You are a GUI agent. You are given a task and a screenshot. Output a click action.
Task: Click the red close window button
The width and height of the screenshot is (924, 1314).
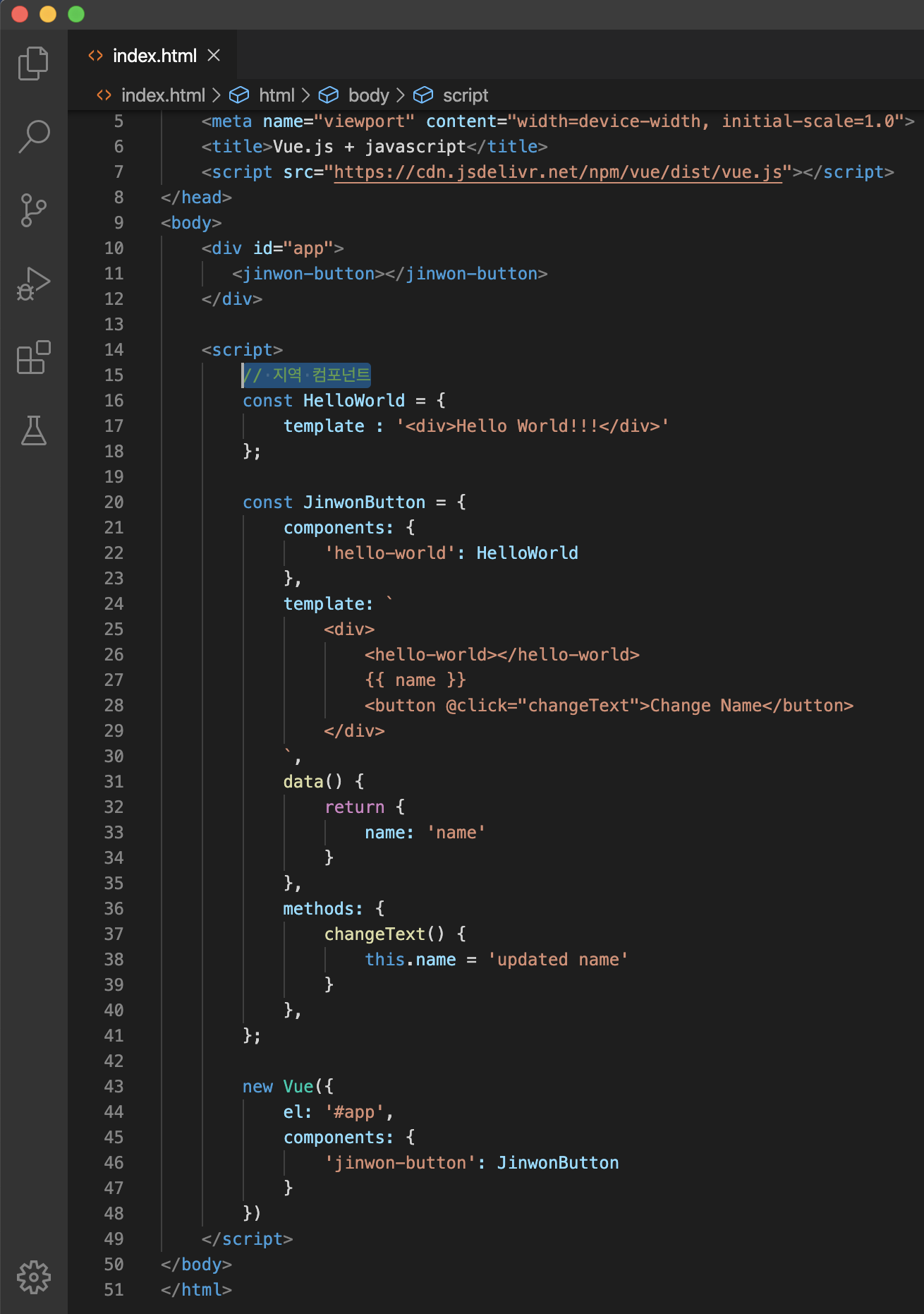20,14
